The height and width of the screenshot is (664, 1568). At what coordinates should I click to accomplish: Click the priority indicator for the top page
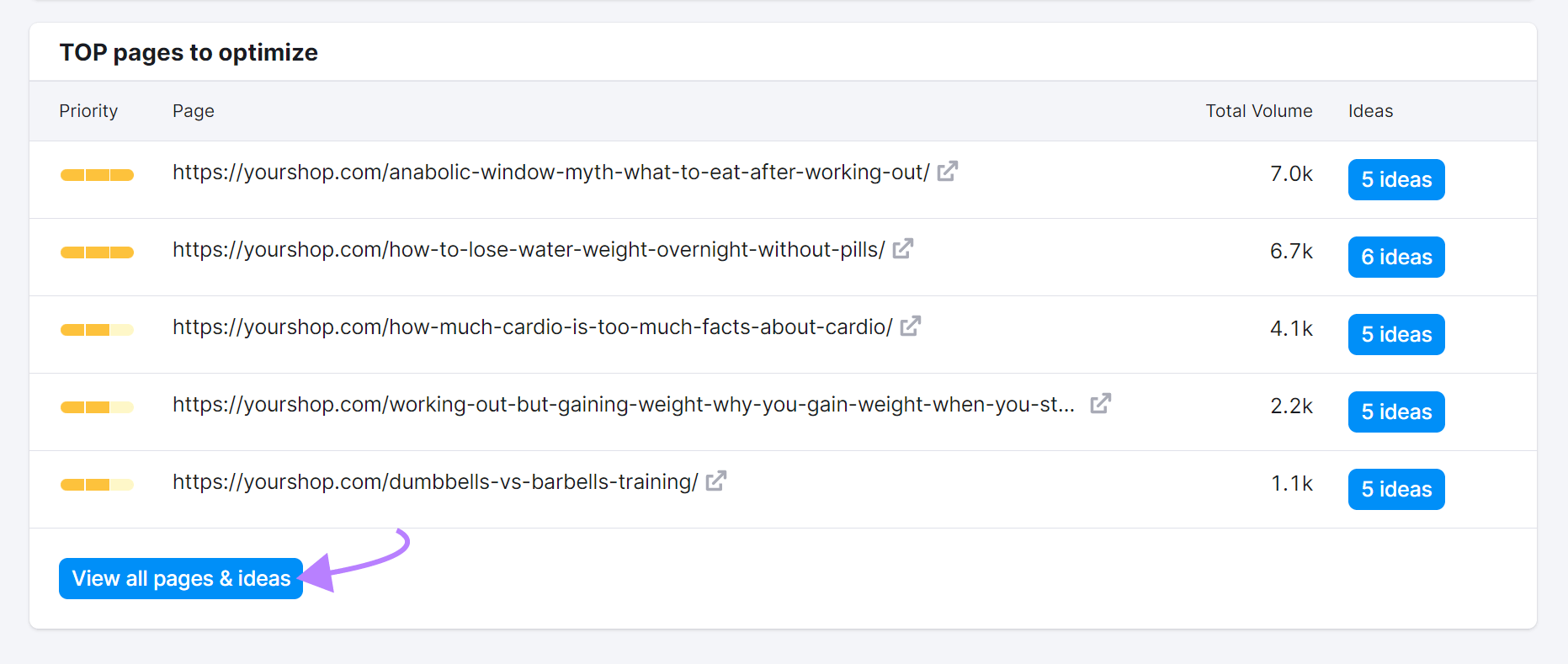tap(96, 174)
